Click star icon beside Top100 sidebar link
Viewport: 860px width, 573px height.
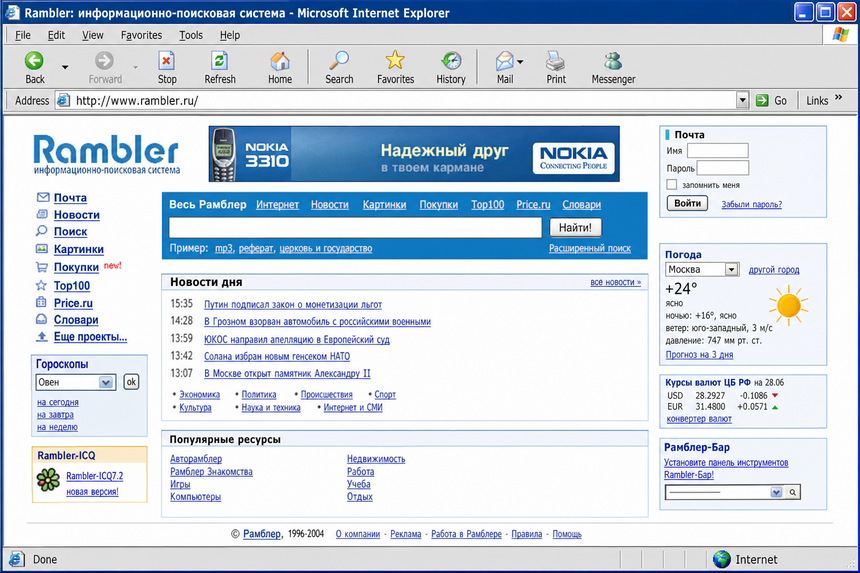point(41,285)
